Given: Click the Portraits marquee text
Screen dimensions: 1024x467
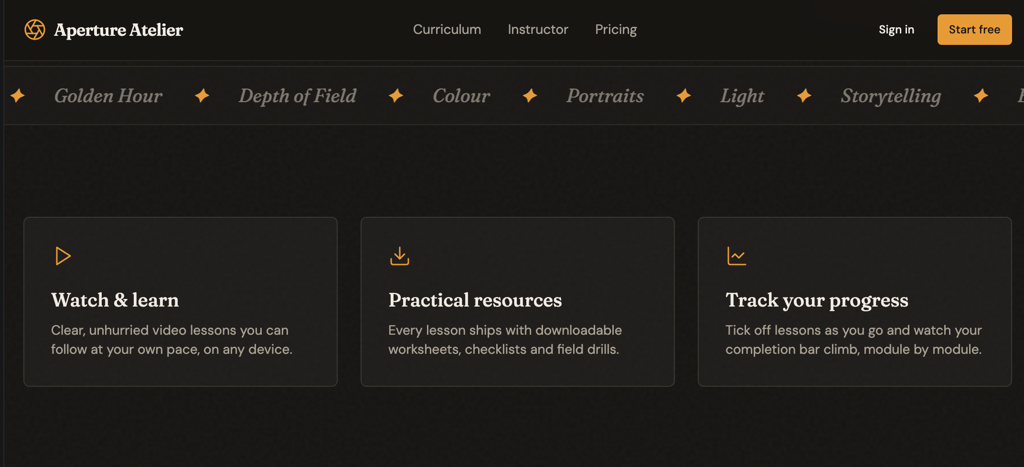Looking at the screenshot, I should coord(605,96).
